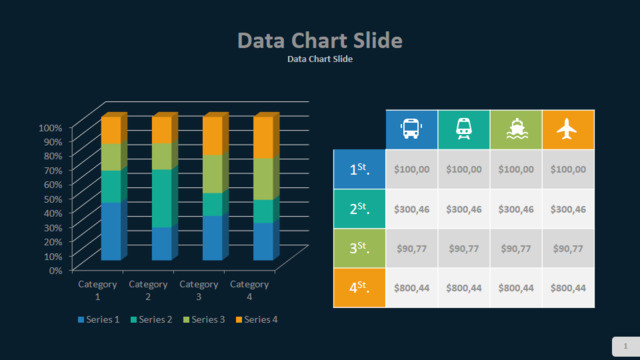Select the Series 4 orange legend entry
Image resolution: width=640 pixels, height=360 pixels.
click(257, 320)
